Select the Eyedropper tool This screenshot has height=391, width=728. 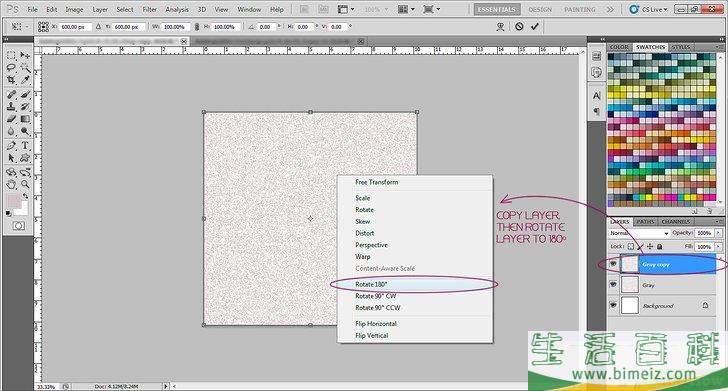click(x=25, y=80)
